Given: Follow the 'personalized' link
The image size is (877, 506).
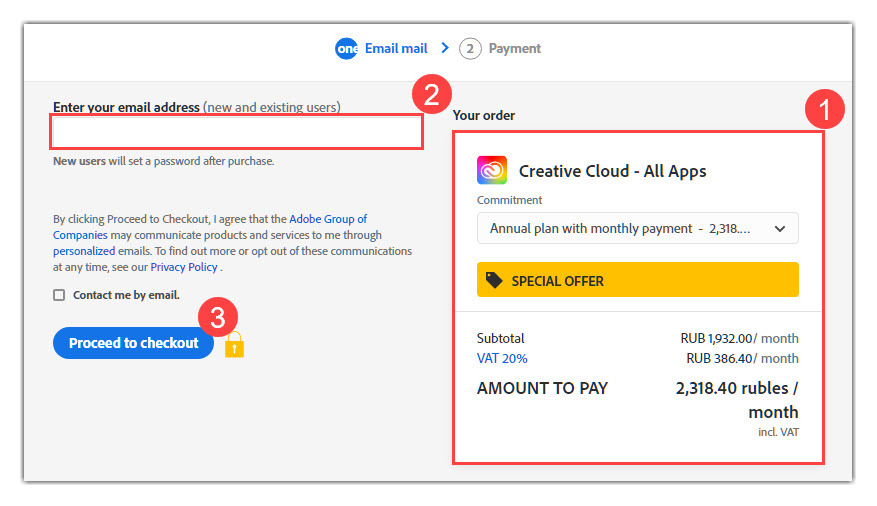Looking at the screenshot, I should pyautogui.click(x=84, y=251).
